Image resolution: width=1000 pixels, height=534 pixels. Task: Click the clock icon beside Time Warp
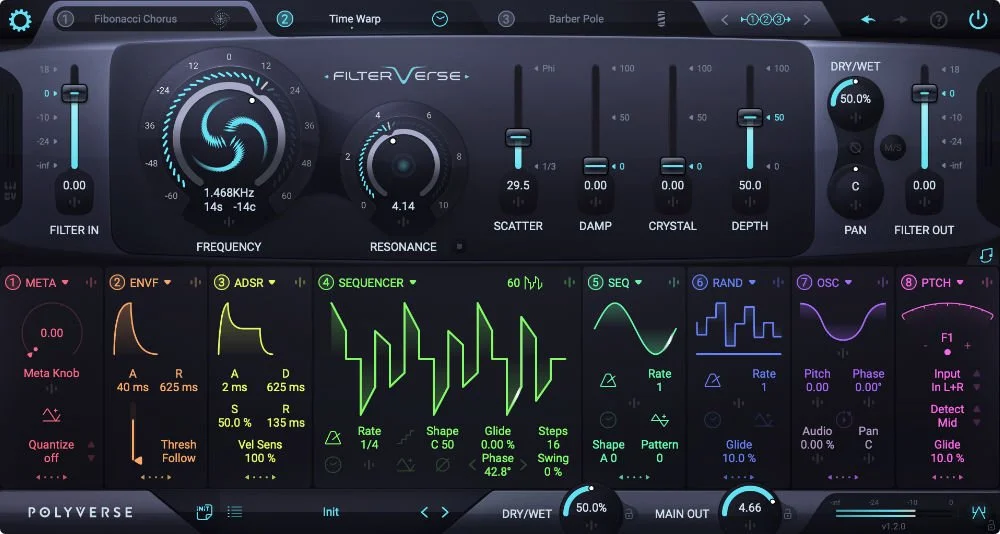440,19
